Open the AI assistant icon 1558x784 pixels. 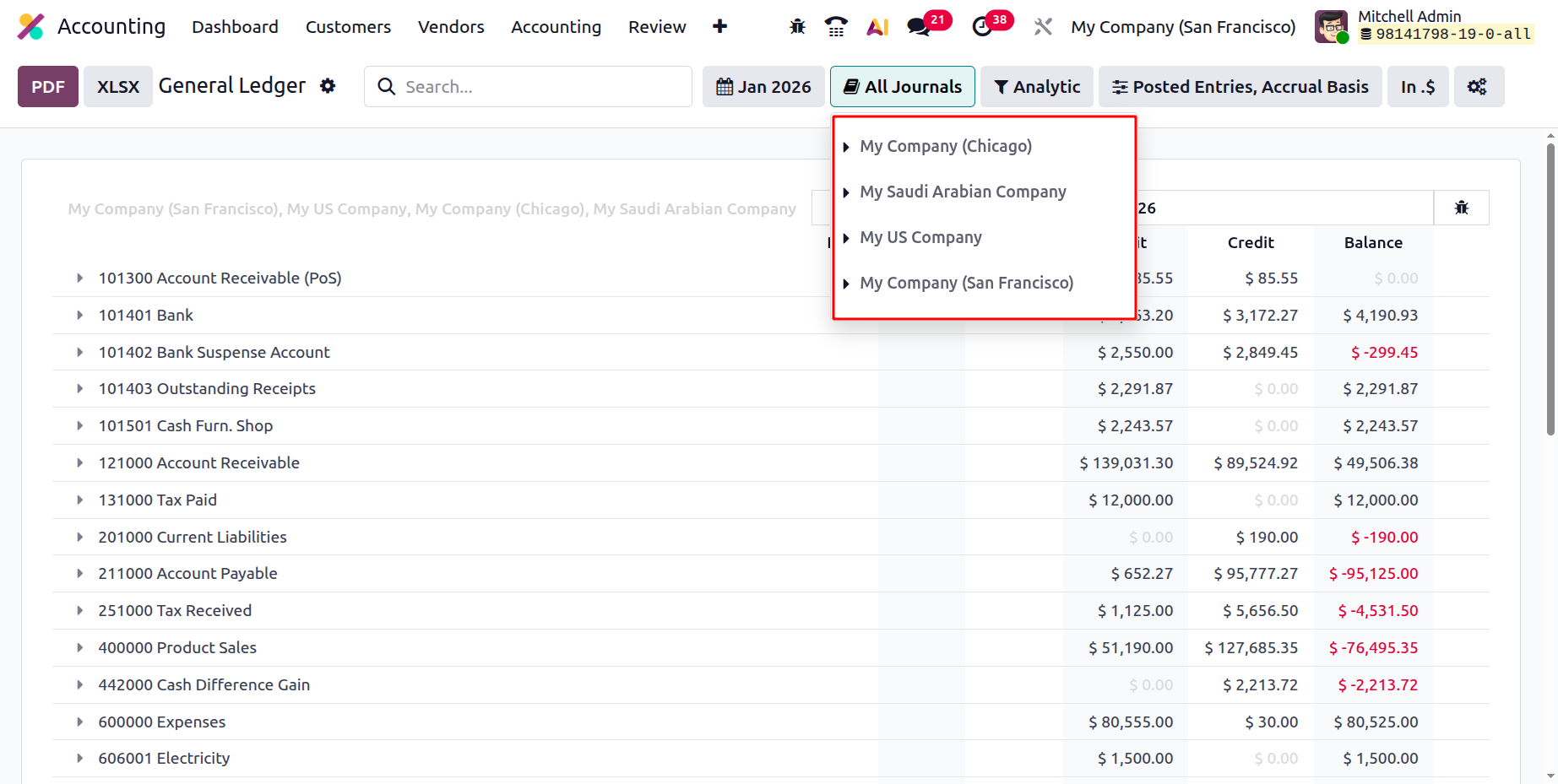[877, 27]
